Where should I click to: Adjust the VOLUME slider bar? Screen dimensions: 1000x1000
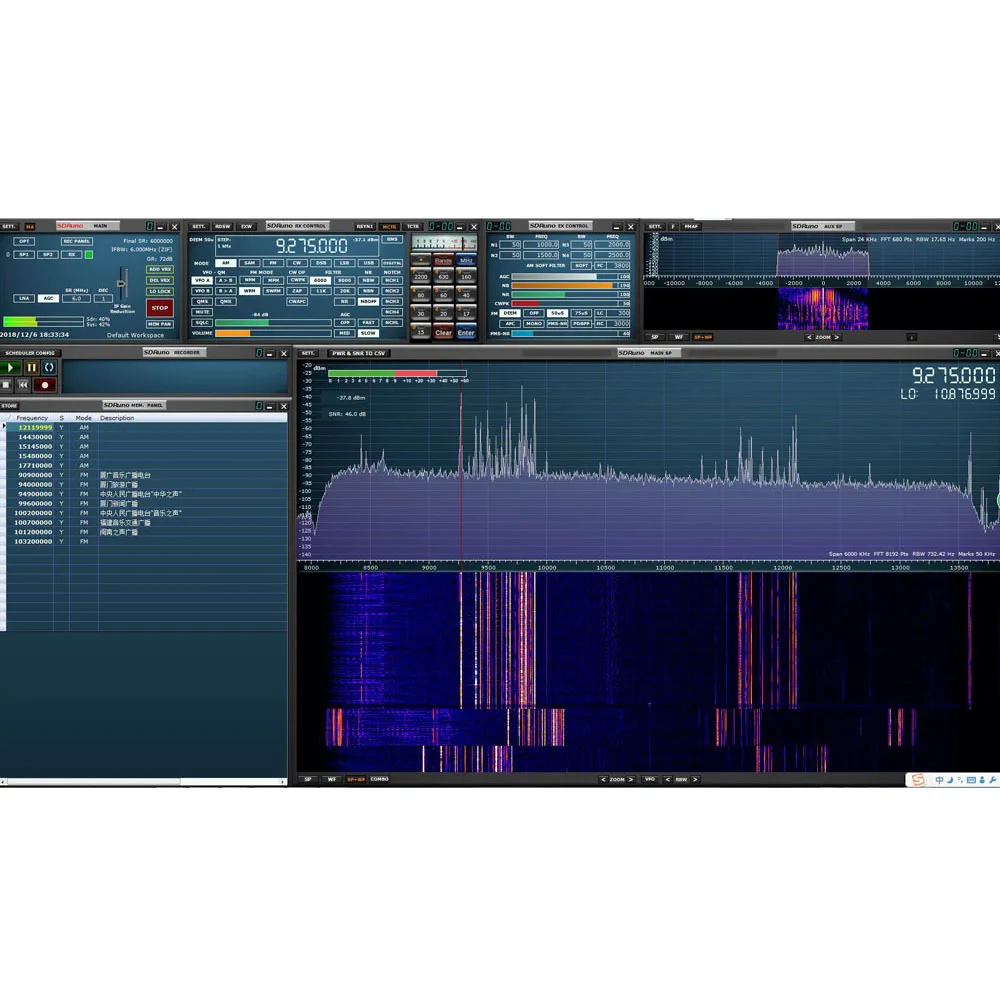pyautogui.click(x=274, y=333)
